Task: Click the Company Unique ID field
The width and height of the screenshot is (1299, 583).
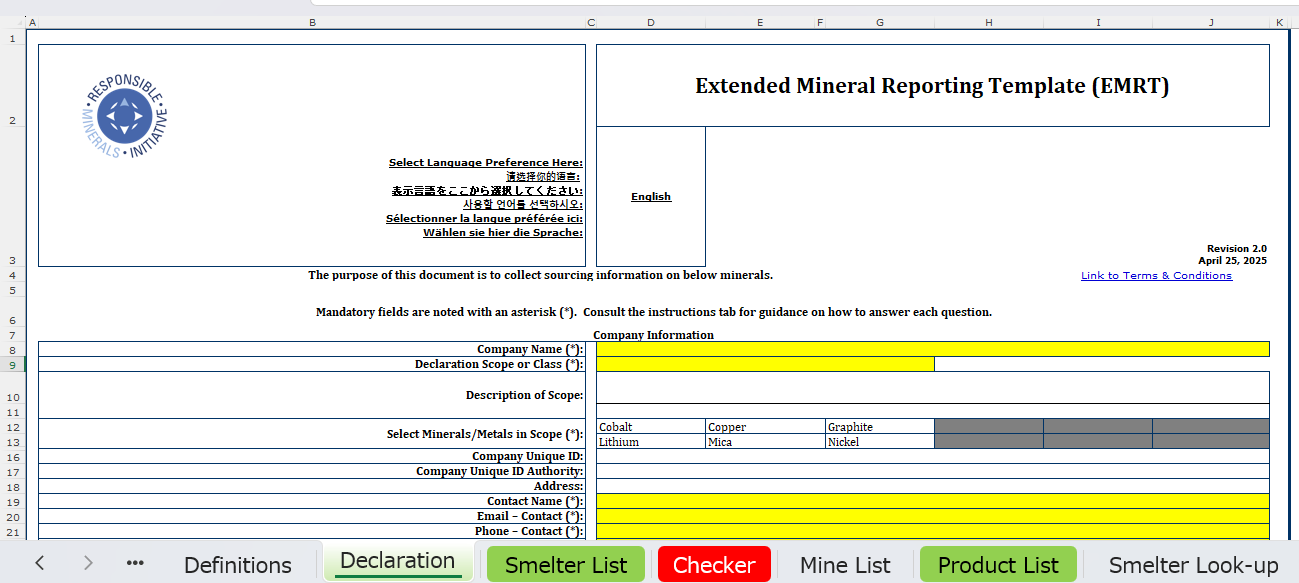Action: tap(933, 456)
